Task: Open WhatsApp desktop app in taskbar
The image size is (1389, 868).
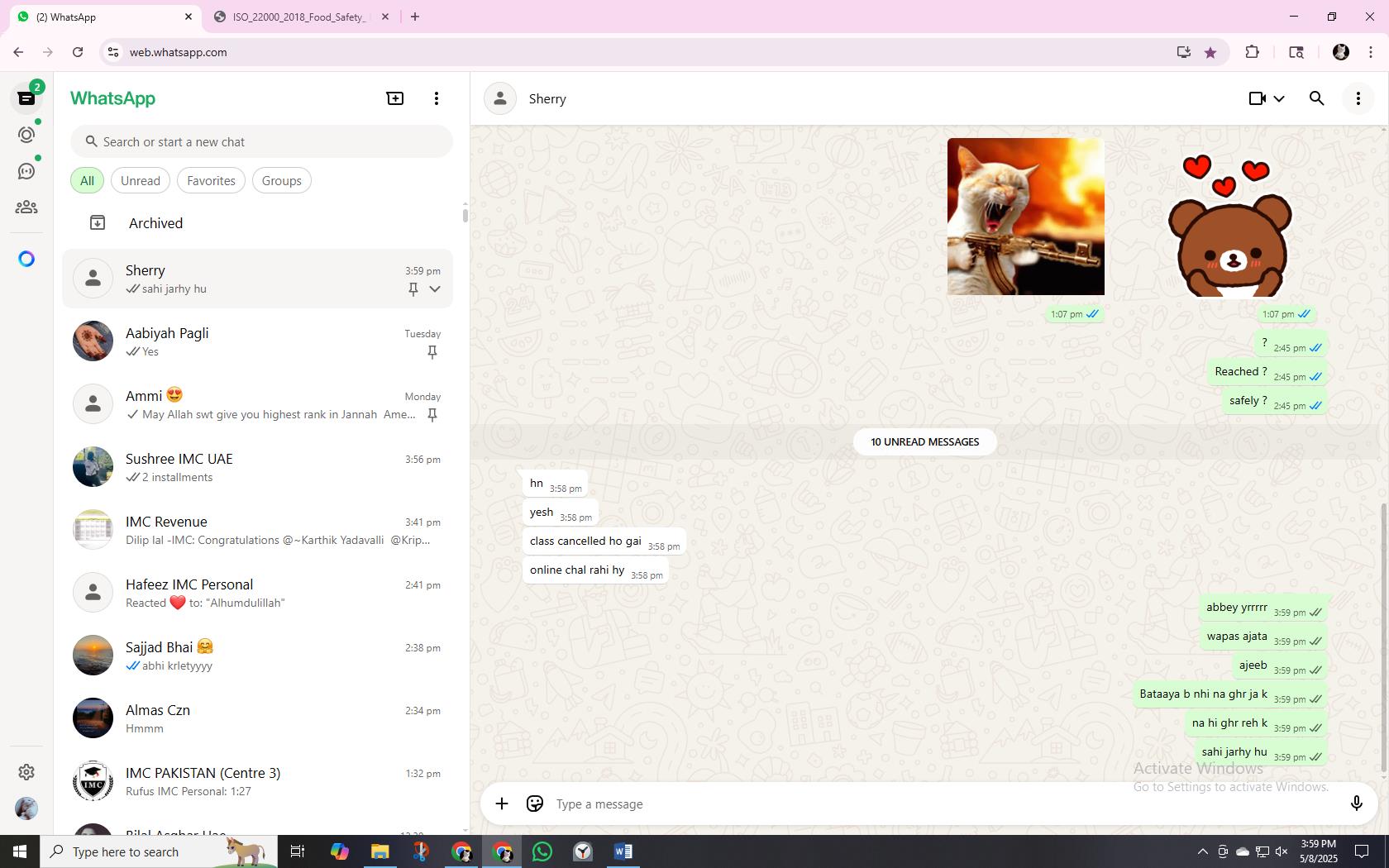Action: point(542,851)
